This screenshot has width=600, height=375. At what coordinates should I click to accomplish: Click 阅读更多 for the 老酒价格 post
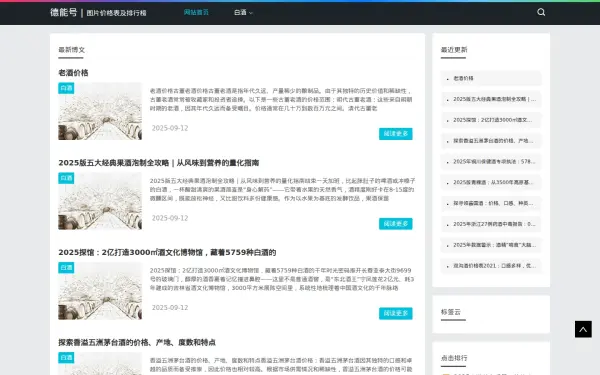point(396,134)
